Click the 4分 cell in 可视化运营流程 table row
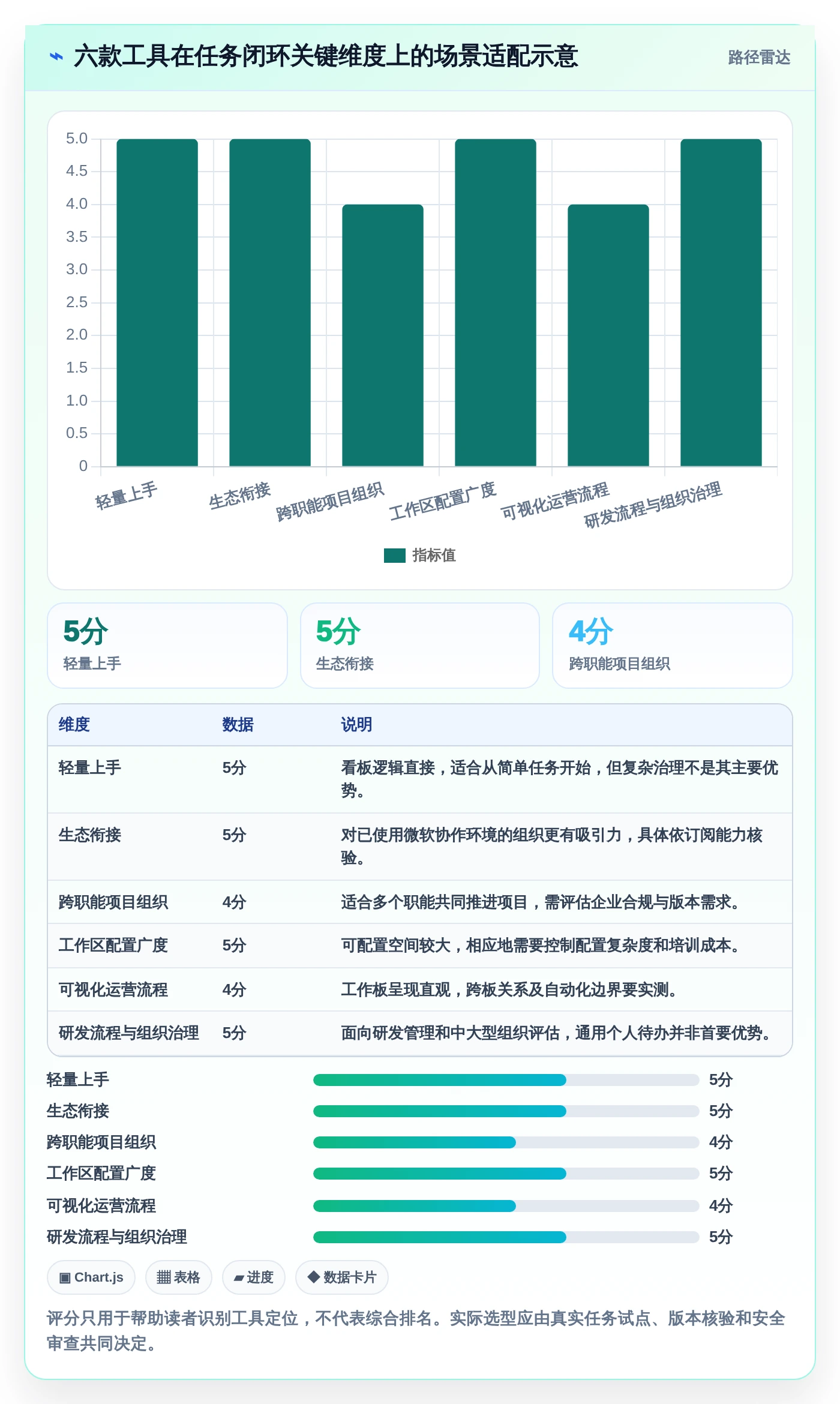The width and height of the screenshot is (840, 1404). click(235, 990)
